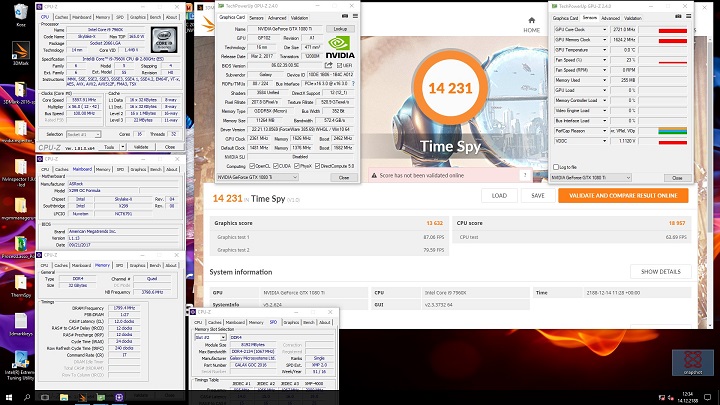The width and height of the screenshot is (720, 405).
Task: Click the LOAD button in 3DMark
Action: [499, 196]
